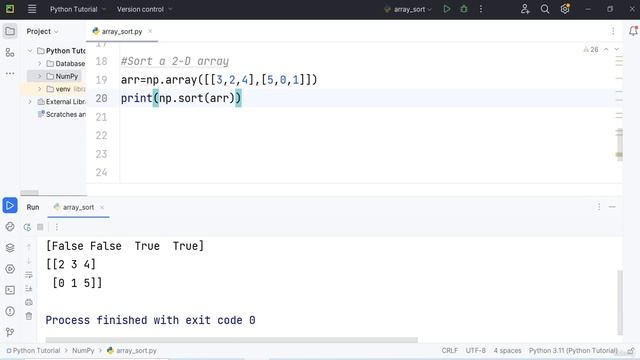Rerun array_sort in Run panel
The height and width of the screenshot is (360, 640).
coord(27,227)
